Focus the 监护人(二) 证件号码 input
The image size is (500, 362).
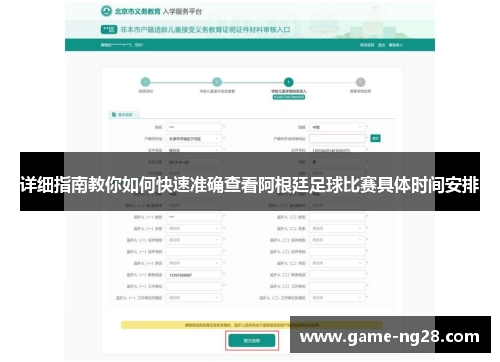point(337,252)
